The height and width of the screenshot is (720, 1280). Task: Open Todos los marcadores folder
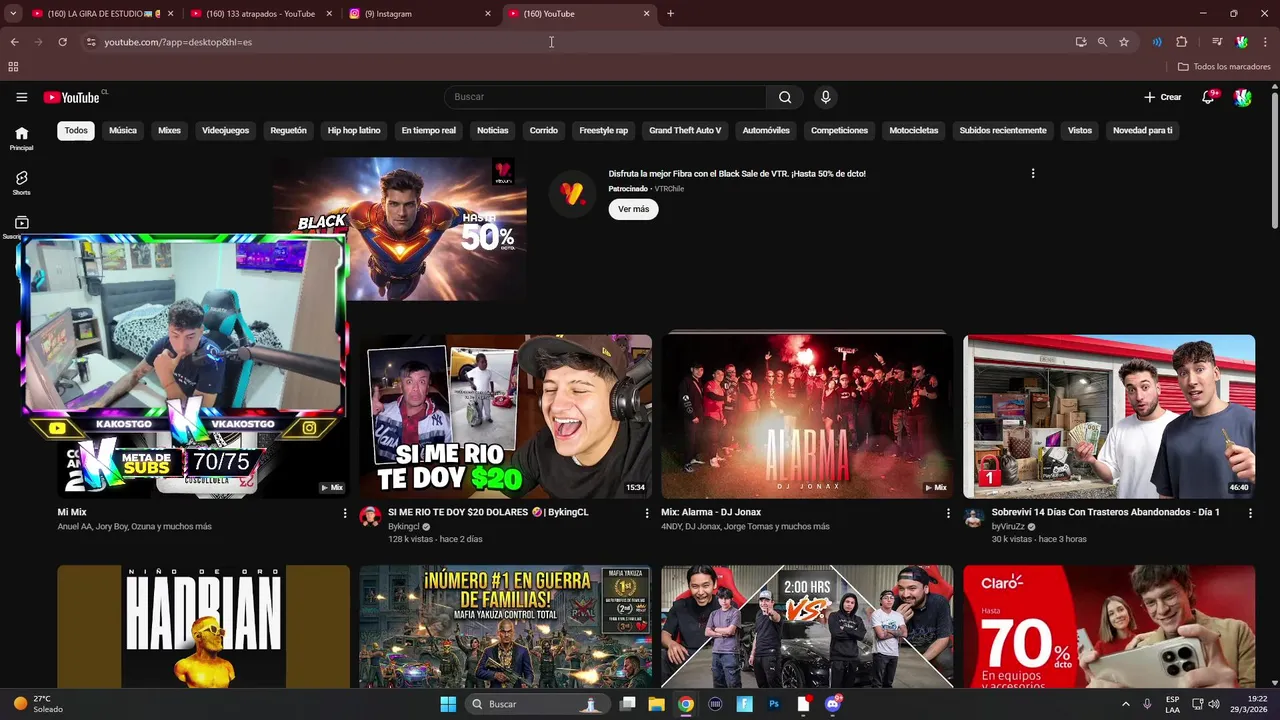(x=1224, y=67)
